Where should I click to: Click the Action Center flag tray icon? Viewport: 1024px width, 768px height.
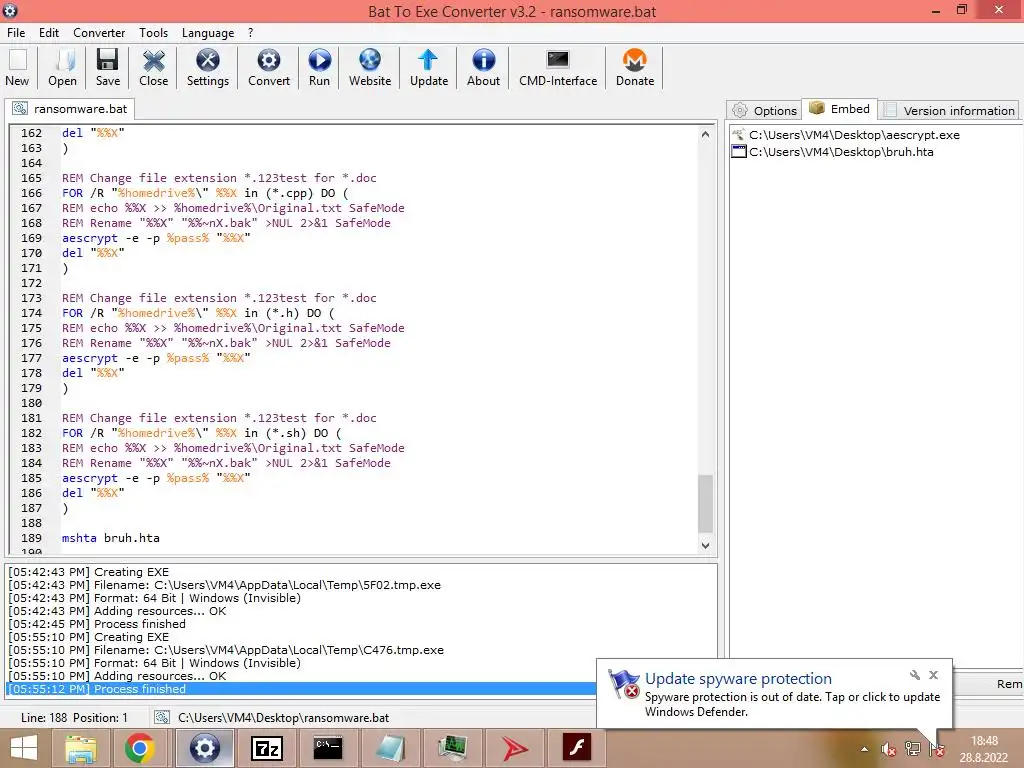936,749
